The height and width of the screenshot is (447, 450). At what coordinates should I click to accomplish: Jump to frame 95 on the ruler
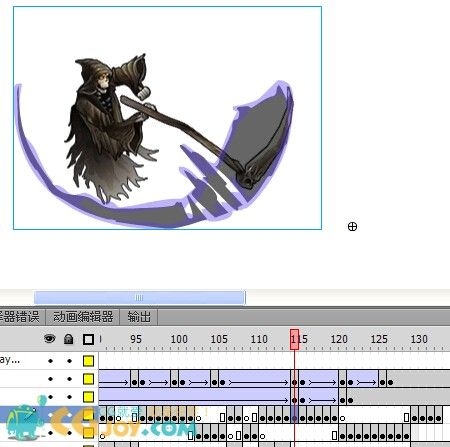pos(136,339)
